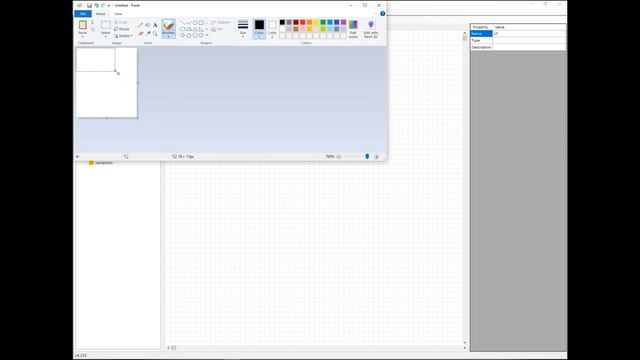Select the Color picker eyedropper tool
The width and height of the screenshot is (640, 360).
(148, 34)
